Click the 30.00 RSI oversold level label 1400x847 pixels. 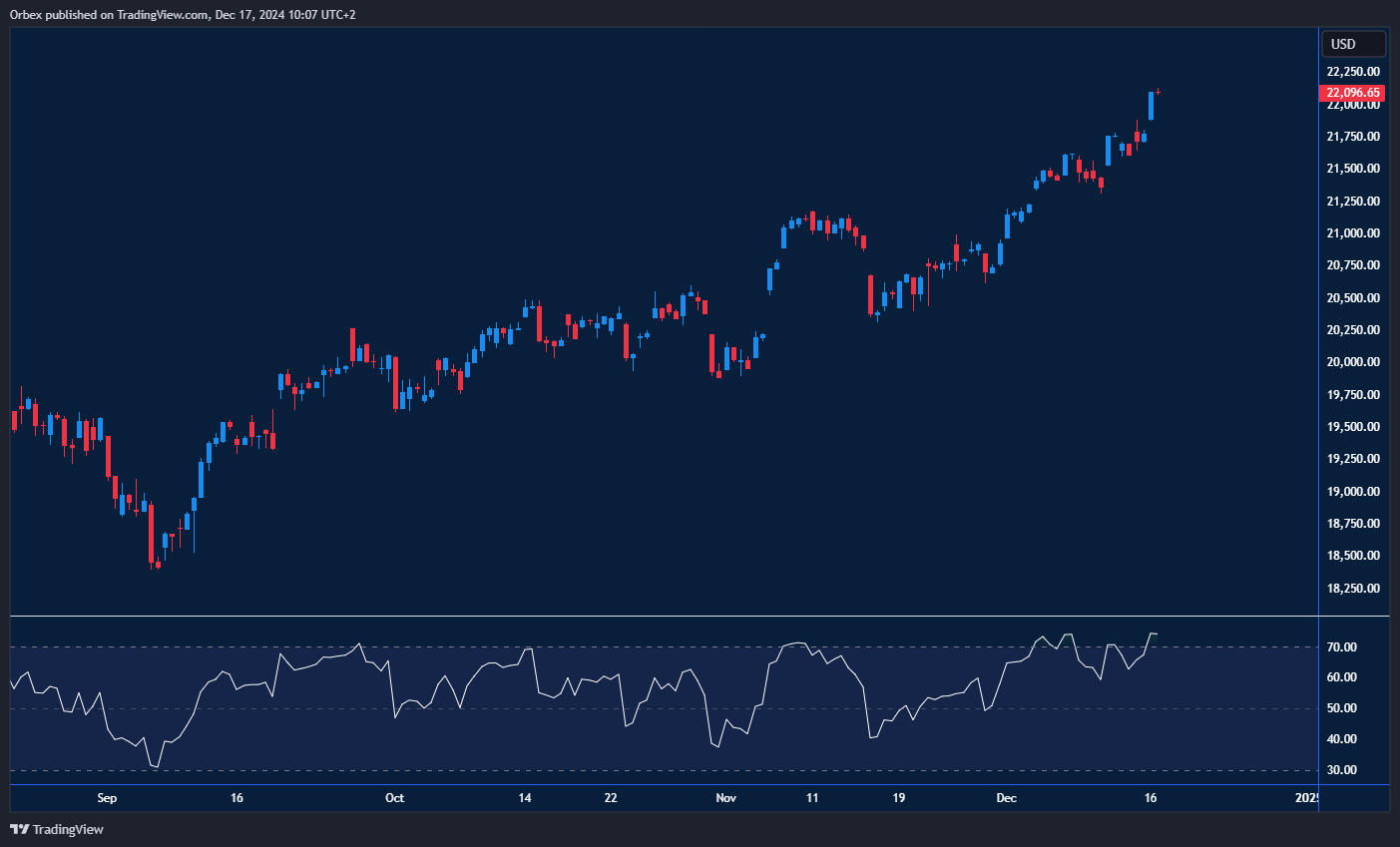pos(1342,770)
